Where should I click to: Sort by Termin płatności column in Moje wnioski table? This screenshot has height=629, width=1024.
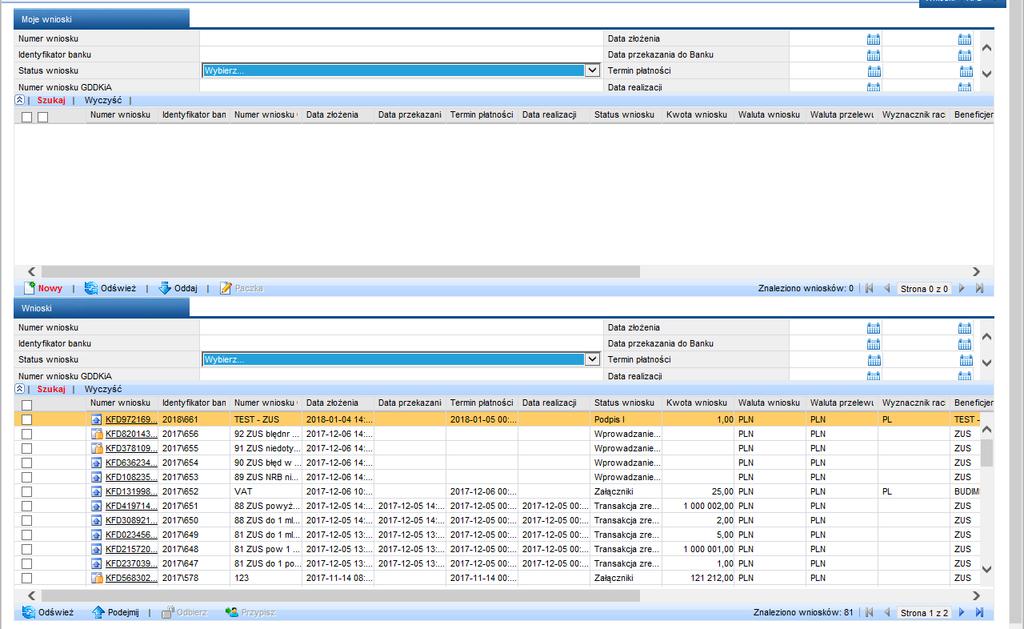(481, 114)
